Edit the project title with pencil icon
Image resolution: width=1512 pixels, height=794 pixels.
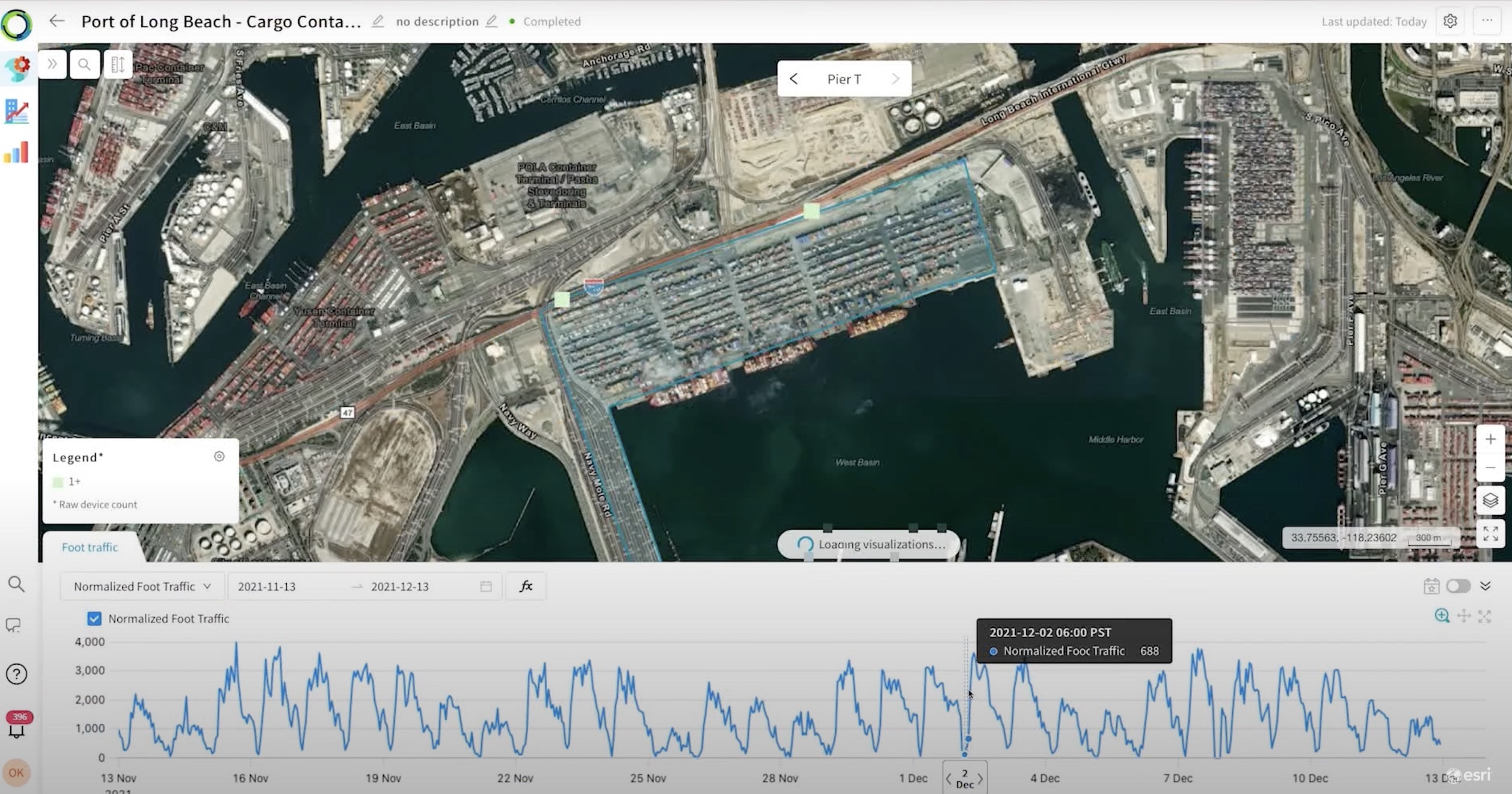coord(378,21)
